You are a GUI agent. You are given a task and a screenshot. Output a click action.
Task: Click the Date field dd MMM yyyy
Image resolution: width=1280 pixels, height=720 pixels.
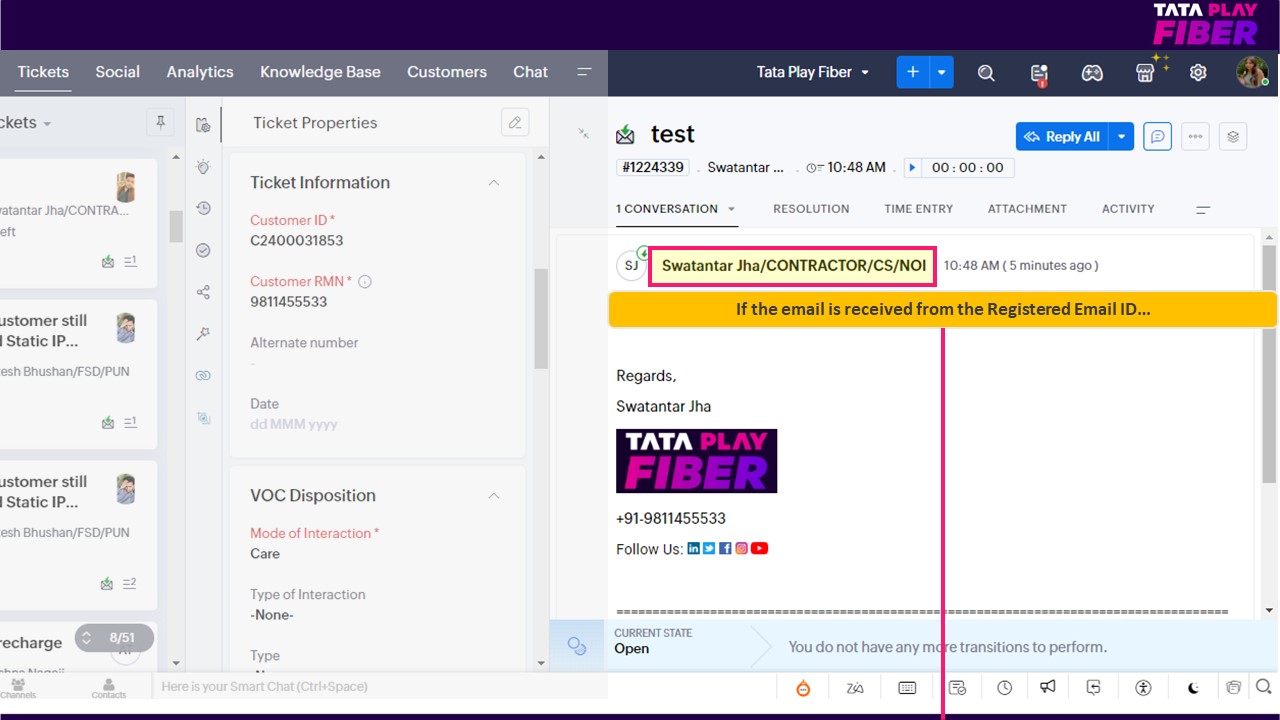(294, 424)
